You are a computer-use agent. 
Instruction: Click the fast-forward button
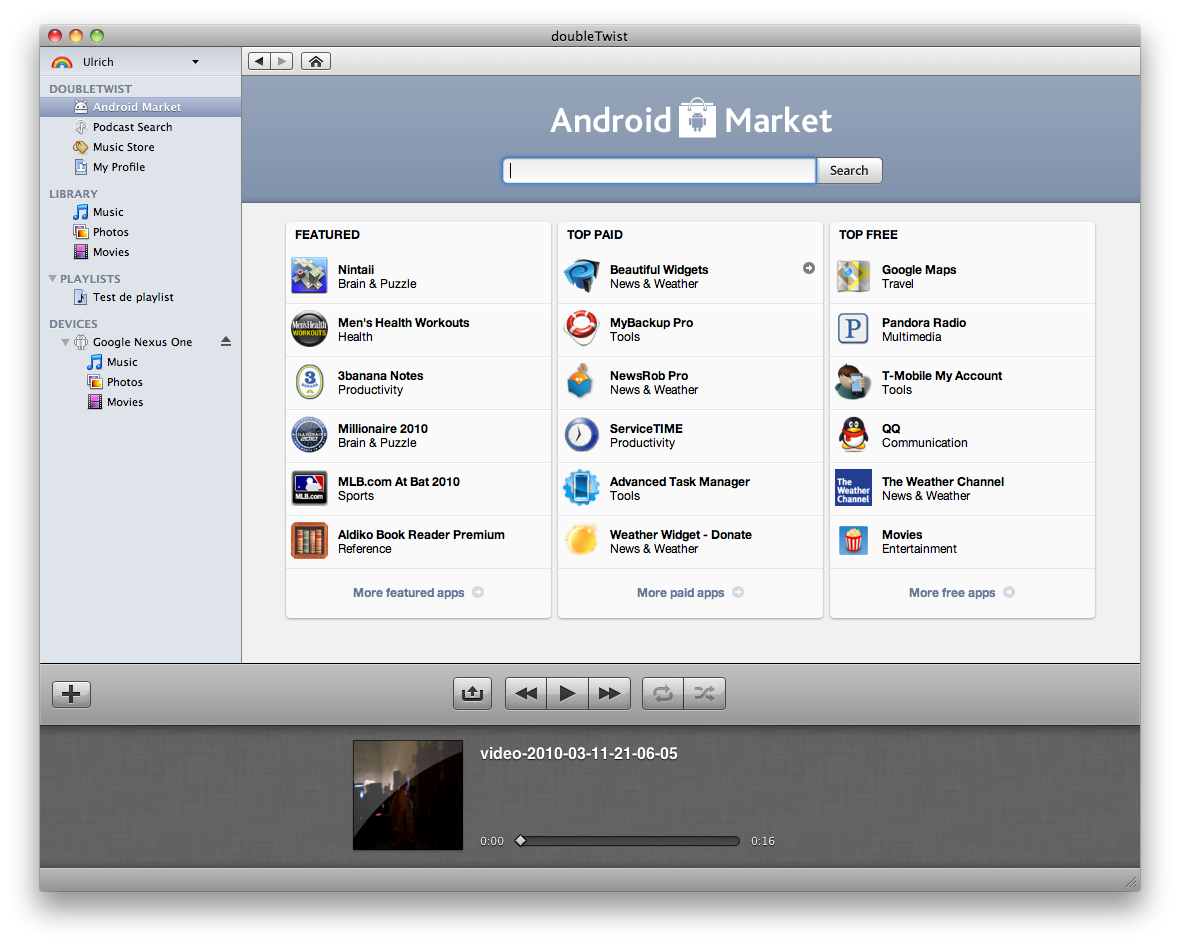click(x=609, y=693)
